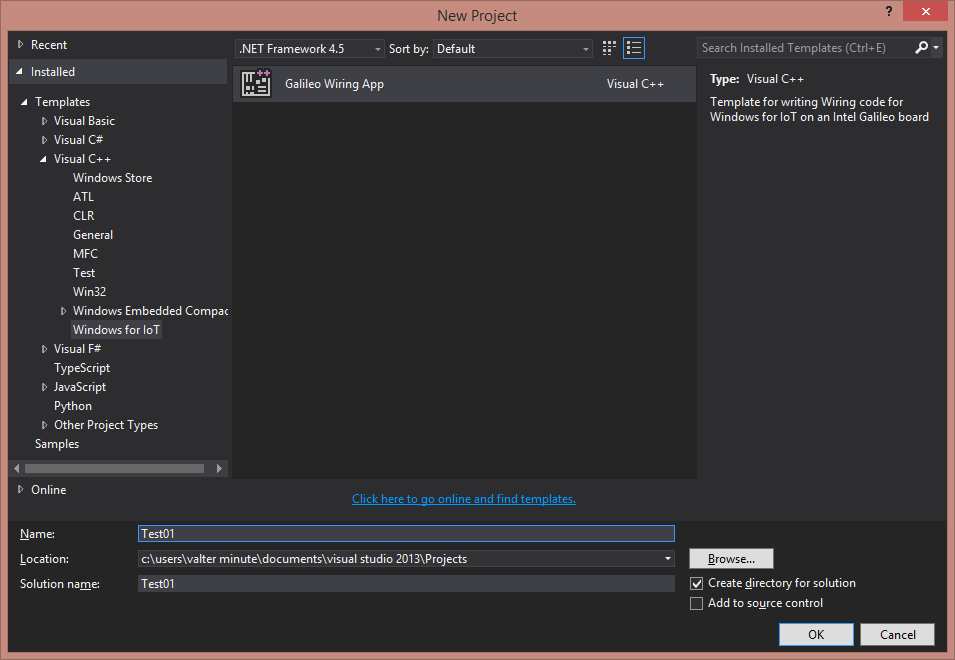
Task: Open the search options dropdown arrow
Action: pyautogui.click(x=936, y=47)
